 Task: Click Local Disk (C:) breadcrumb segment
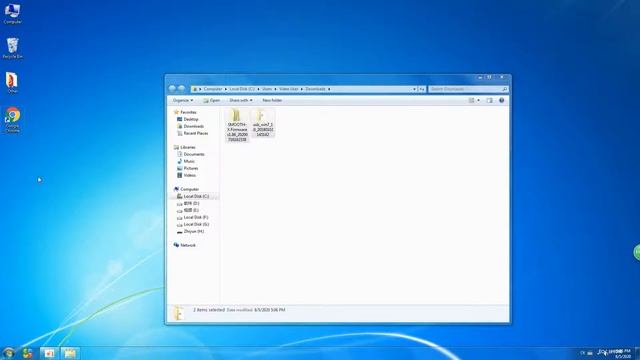click(242, 89)
